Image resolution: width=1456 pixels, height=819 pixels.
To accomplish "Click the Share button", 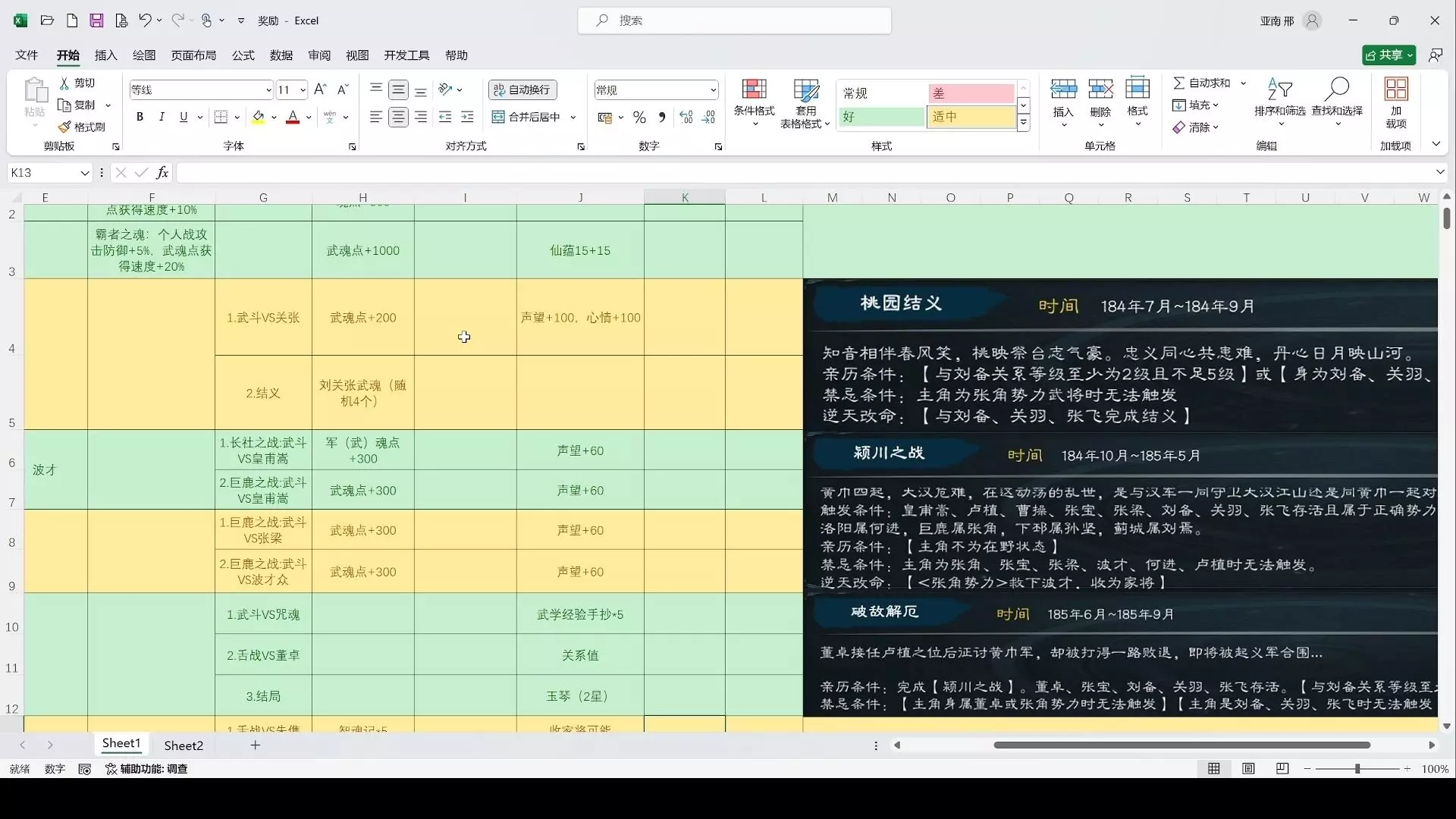I will [x=1385, y=55].
